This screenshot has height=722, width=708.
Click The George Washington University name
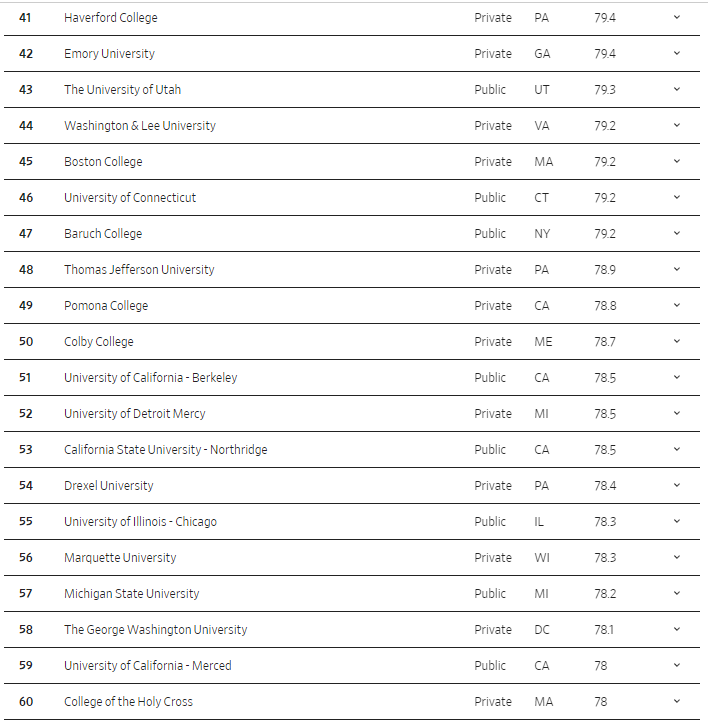155,630
